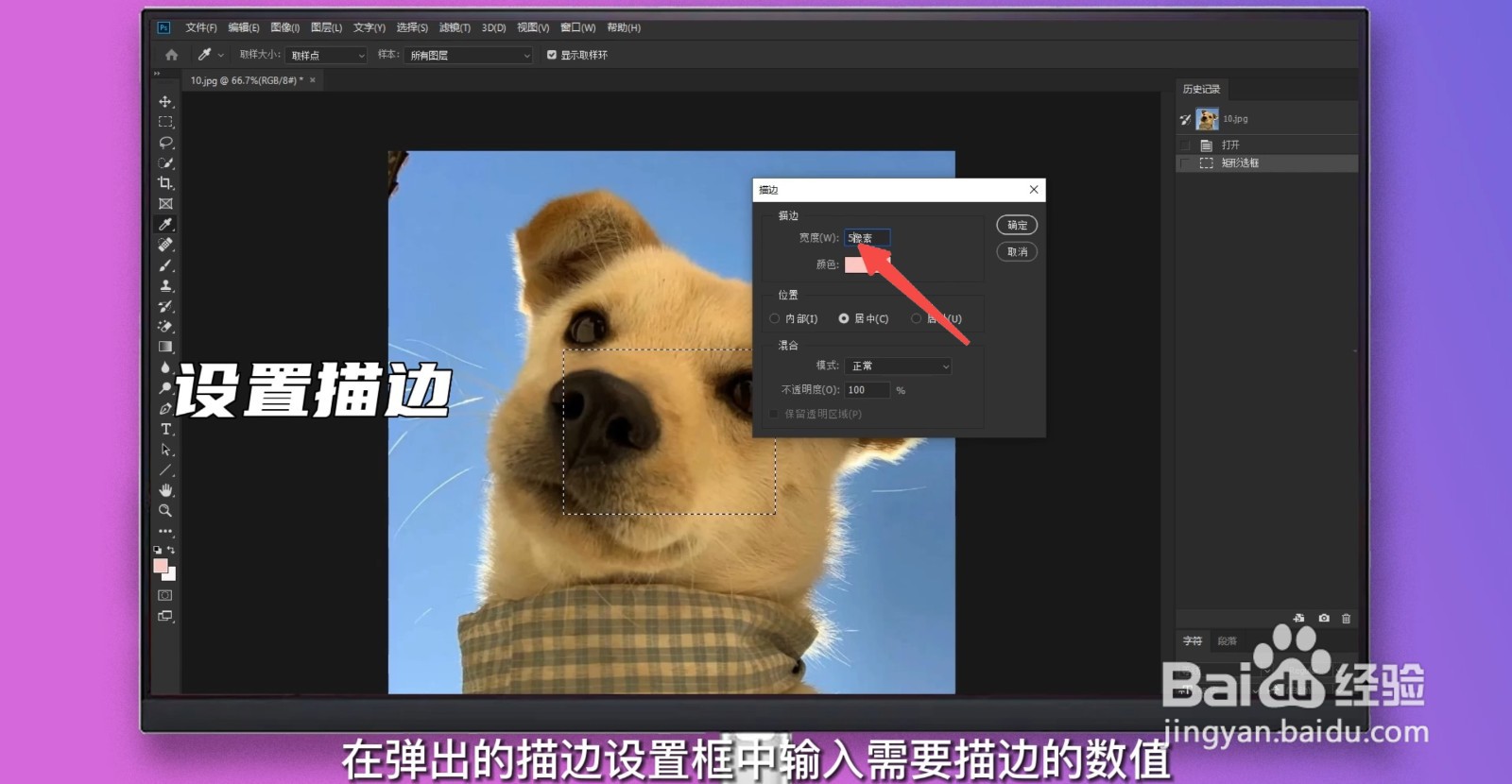Expand the collapsed toolbox double-arrow
This screenshot has width=1512, height=784.
coord(157,74)
